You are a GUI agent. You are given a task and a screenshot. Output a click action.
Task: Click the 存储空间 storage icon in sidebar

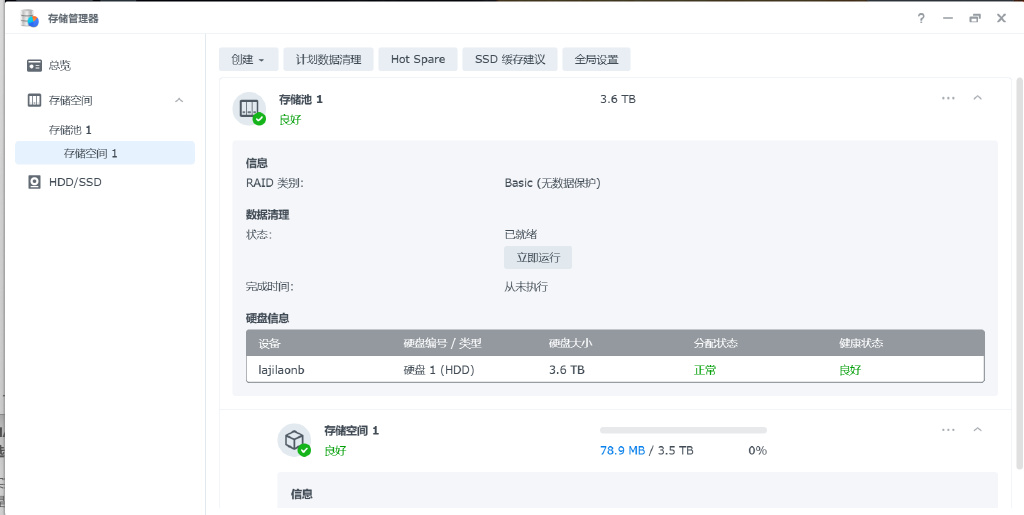(35, 101)
